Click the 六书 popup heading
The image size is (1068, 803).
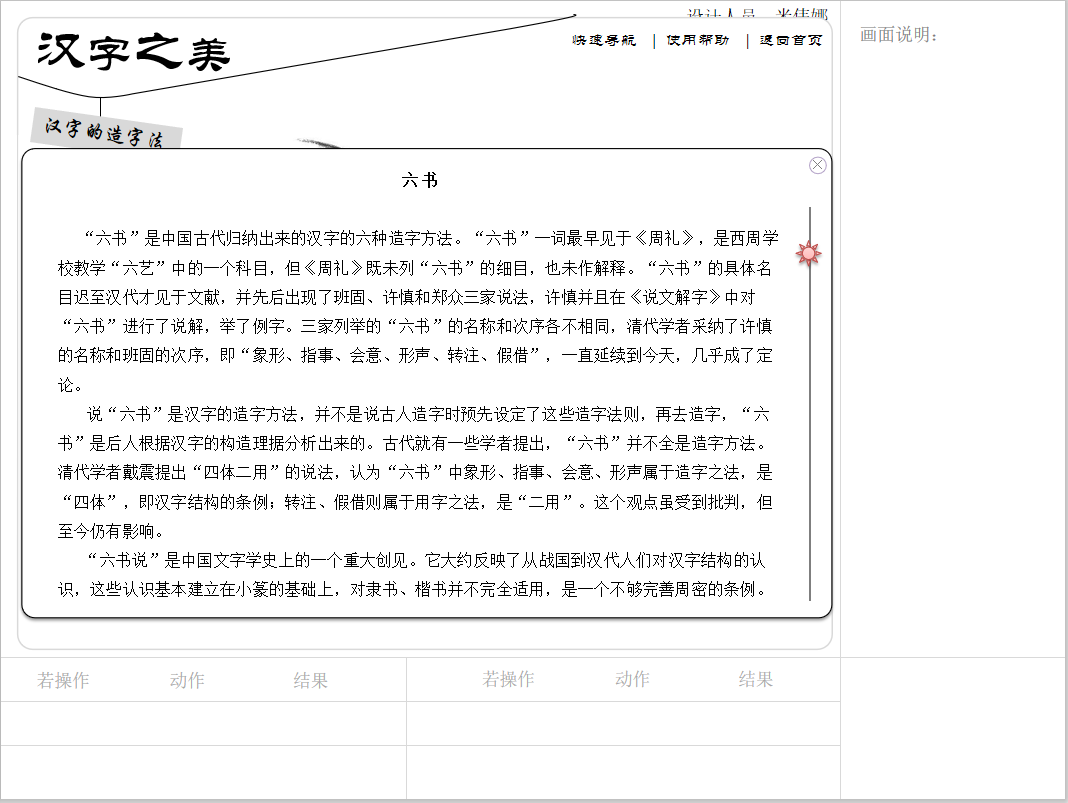pyautogui.click(x=420, y=180)
